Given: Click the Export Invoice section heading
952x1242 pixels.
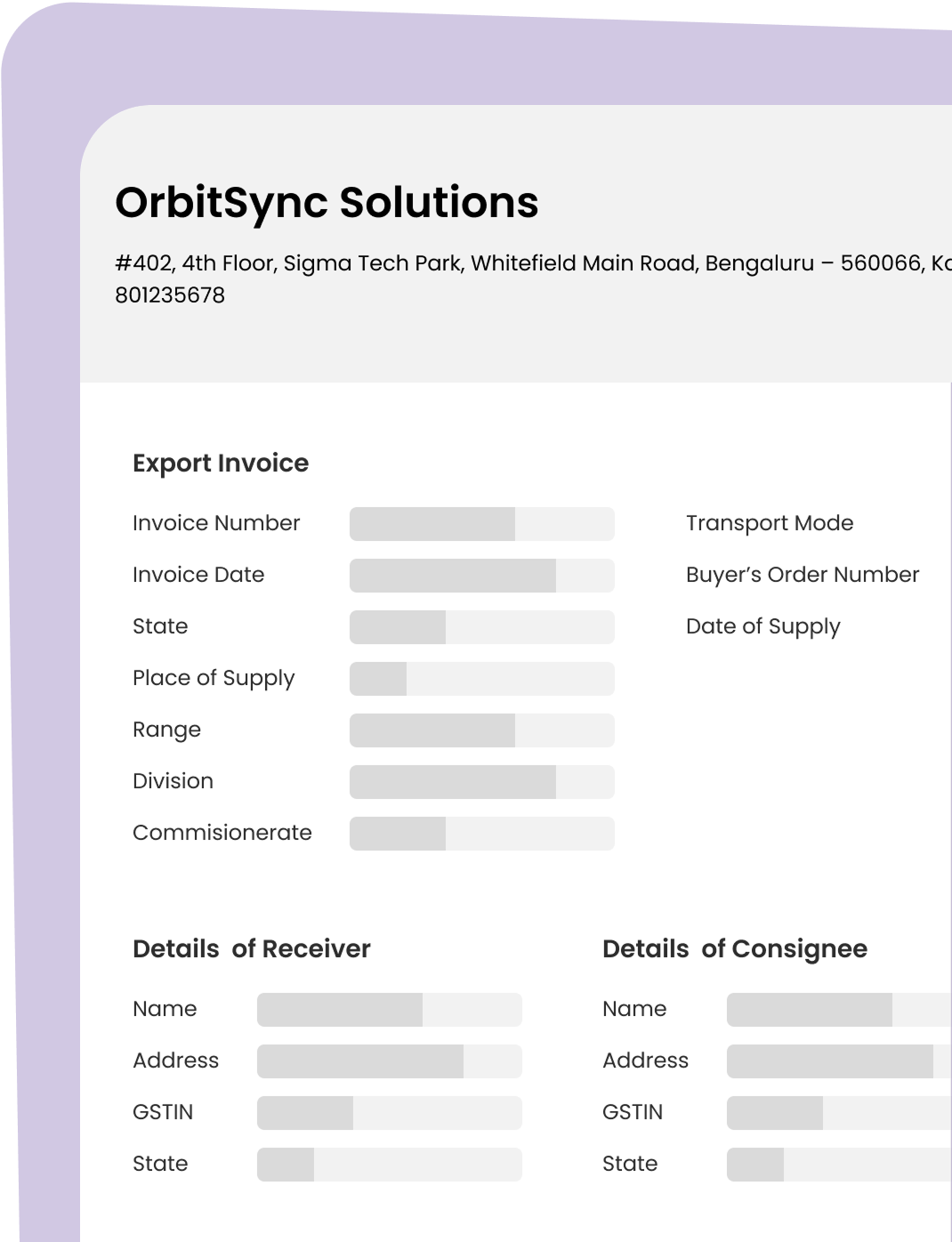Looking at the screenshot, I should click(221, 464).
